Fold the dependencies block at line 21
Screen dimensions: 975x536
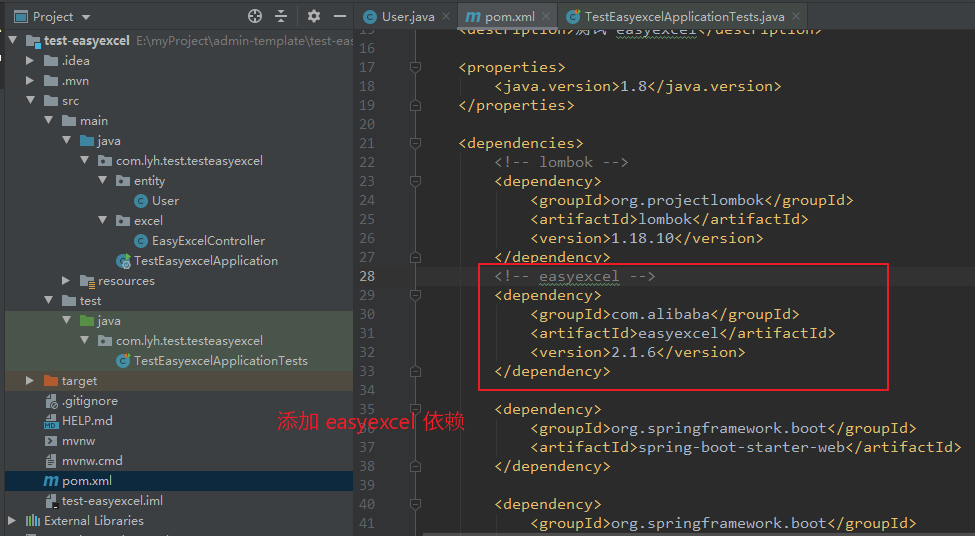coord(415,143)
